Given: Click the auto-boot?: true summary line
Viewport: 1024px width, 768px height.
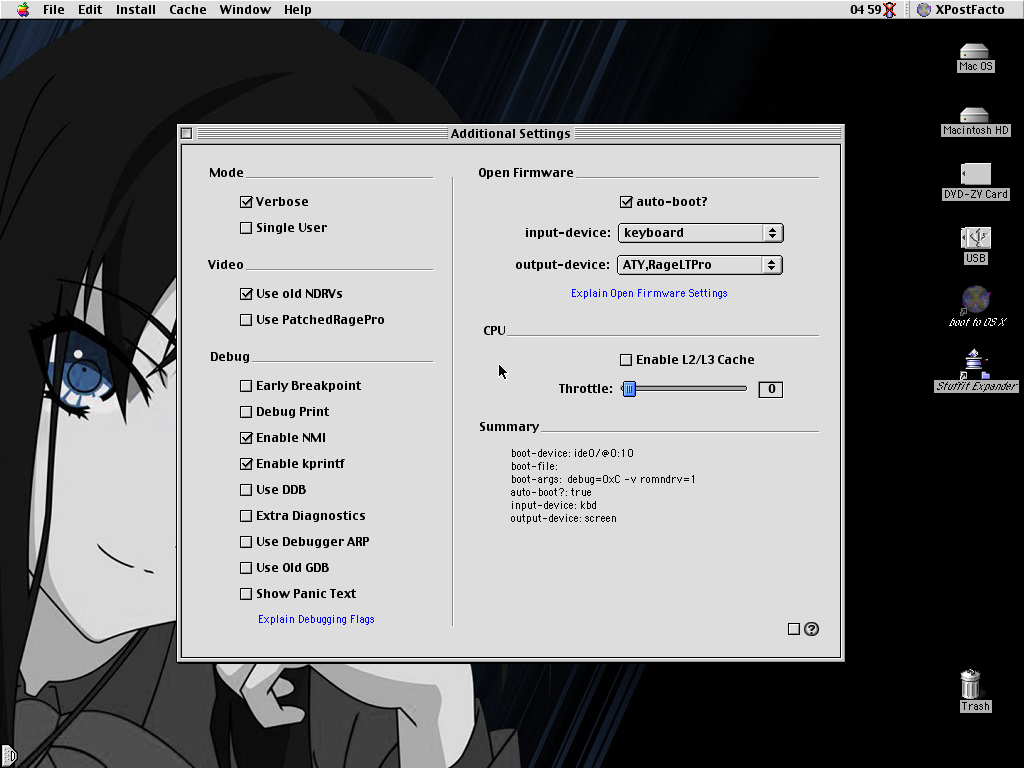Looking at the screenshot, I should [x=551, y=492].
